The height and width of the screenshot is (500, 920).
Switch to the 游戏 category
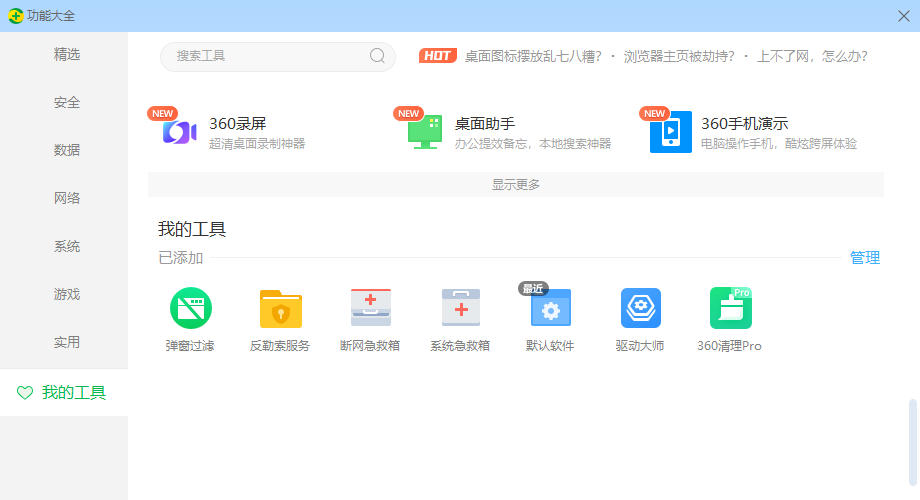pos(67,294)
